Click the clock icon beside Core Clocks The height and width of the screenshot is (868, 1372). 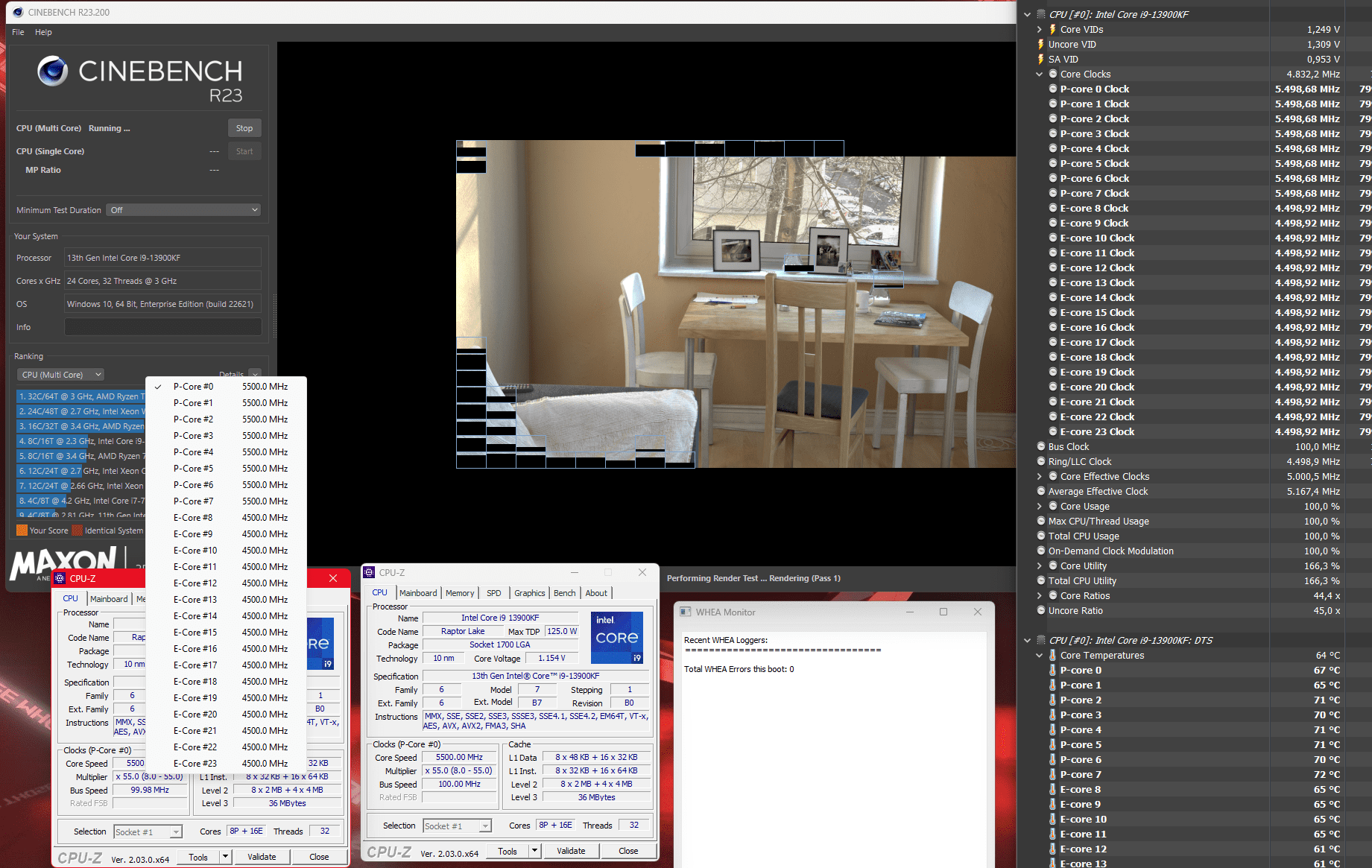(x=1053, y=74)
